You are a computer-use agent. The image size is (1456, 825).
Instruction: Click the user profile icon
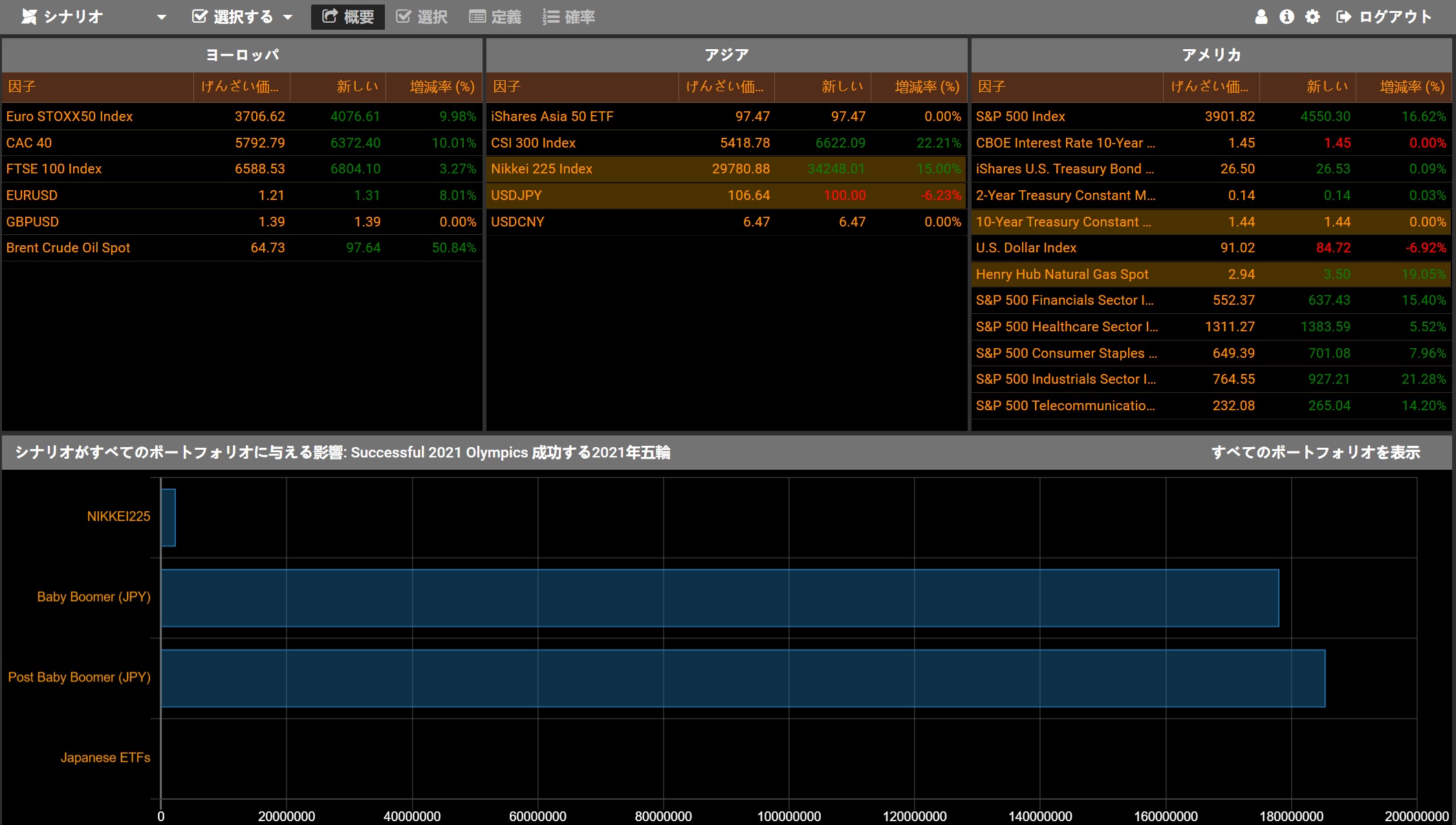click(x=1261, y=17)
